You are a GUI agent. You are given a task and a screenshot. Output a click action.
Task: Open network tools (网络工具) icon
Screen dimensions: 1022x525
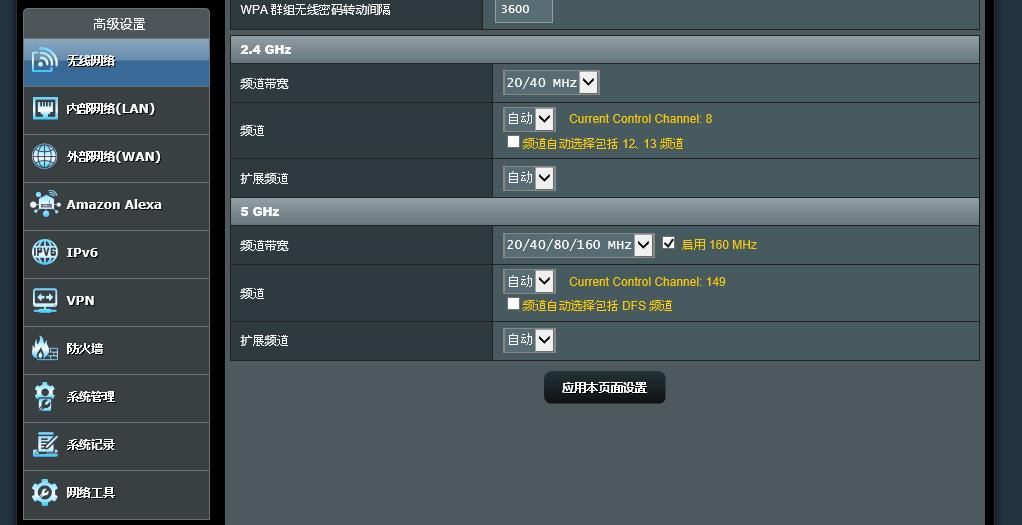click(44, 492)
